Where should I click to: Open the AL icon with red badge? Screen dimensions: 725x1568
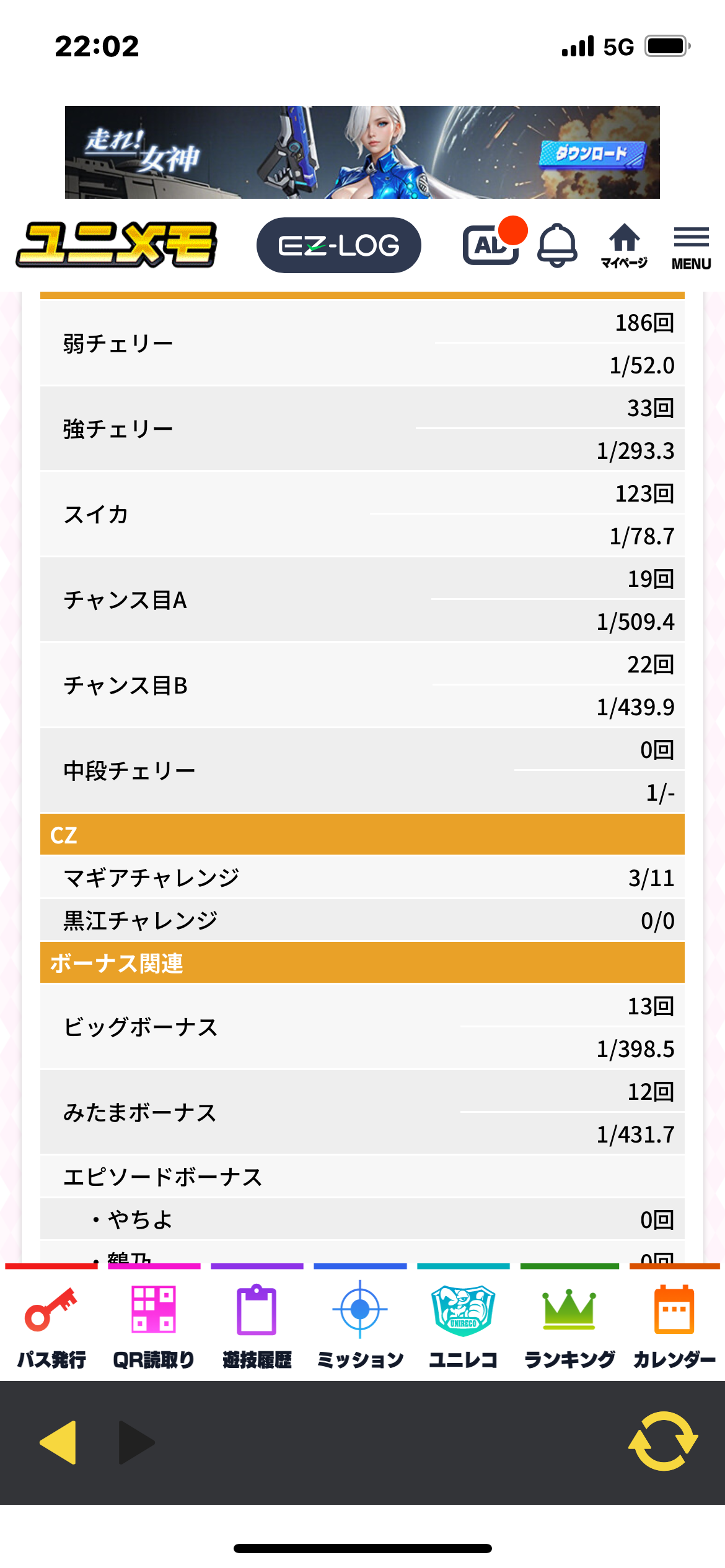(x=491, y=245)
